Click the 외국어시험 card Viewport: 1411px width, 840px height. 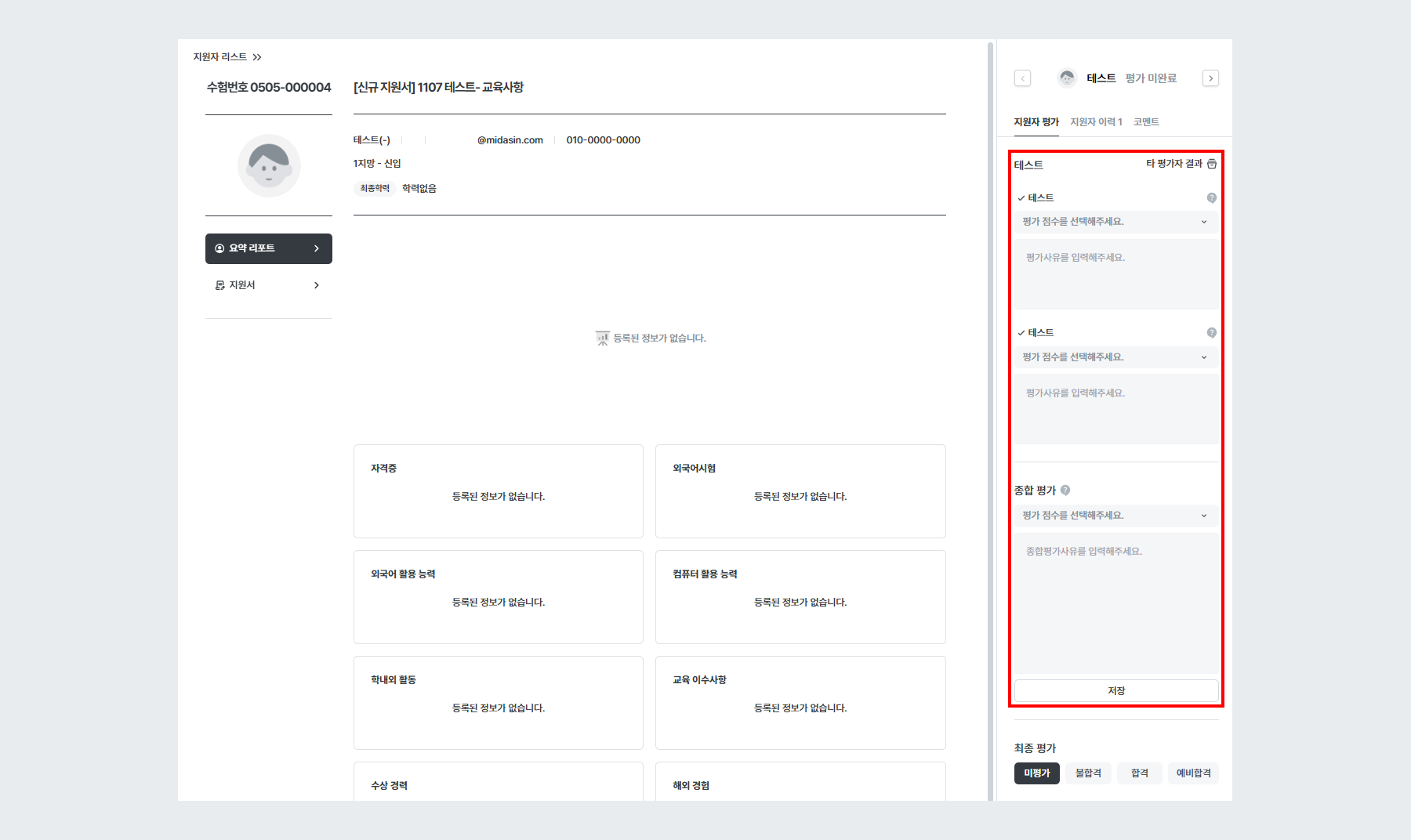[x=800, y=491]
